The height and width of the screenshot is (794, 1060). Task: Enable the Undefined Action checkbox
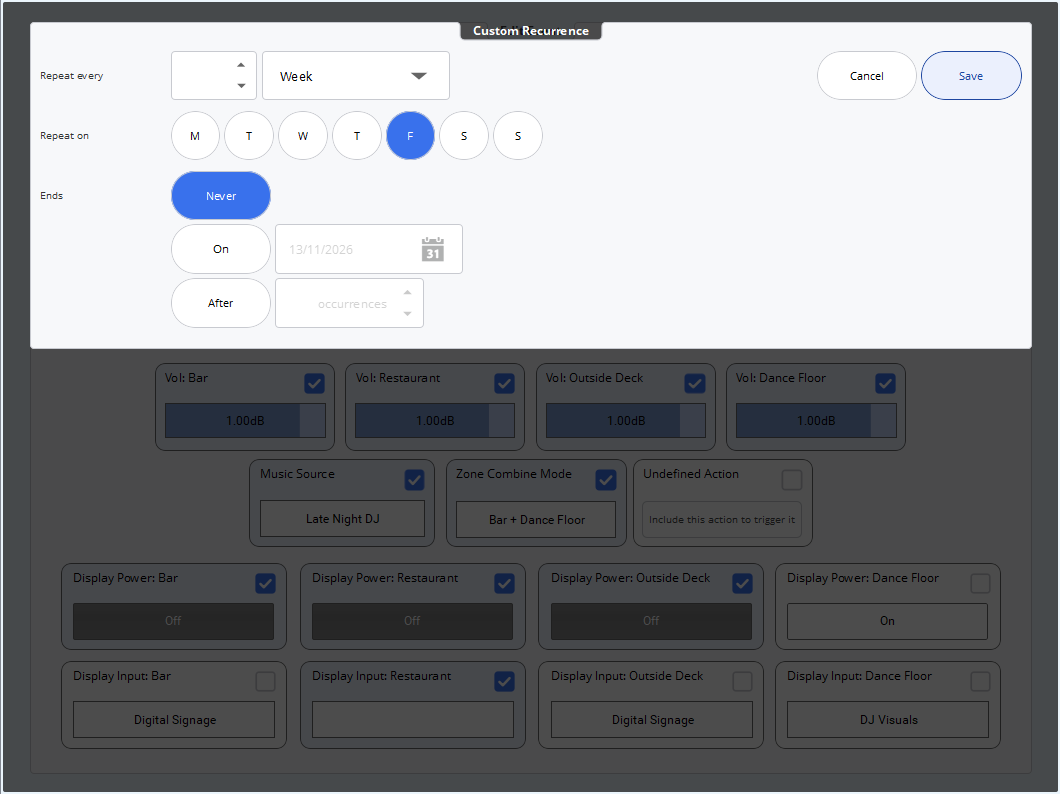click(x=792, y=480)
